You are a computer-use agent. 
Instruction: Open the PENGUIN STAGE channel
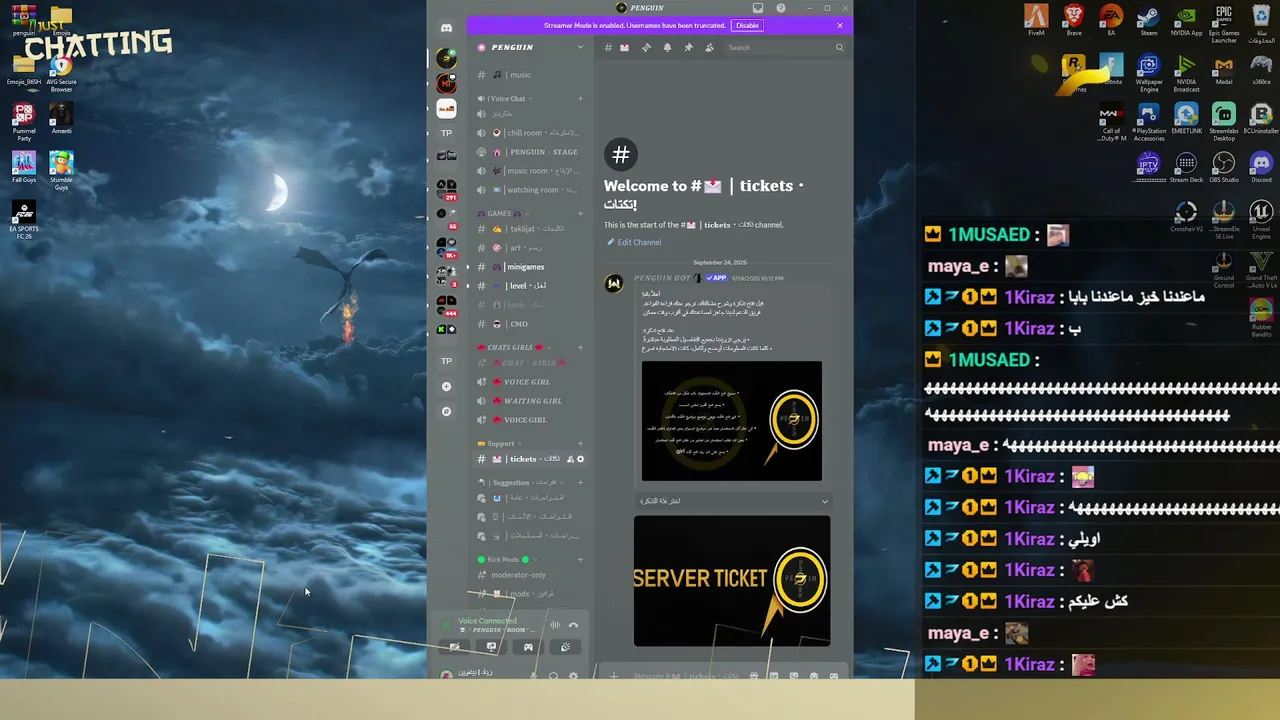(x=530, y=152)
